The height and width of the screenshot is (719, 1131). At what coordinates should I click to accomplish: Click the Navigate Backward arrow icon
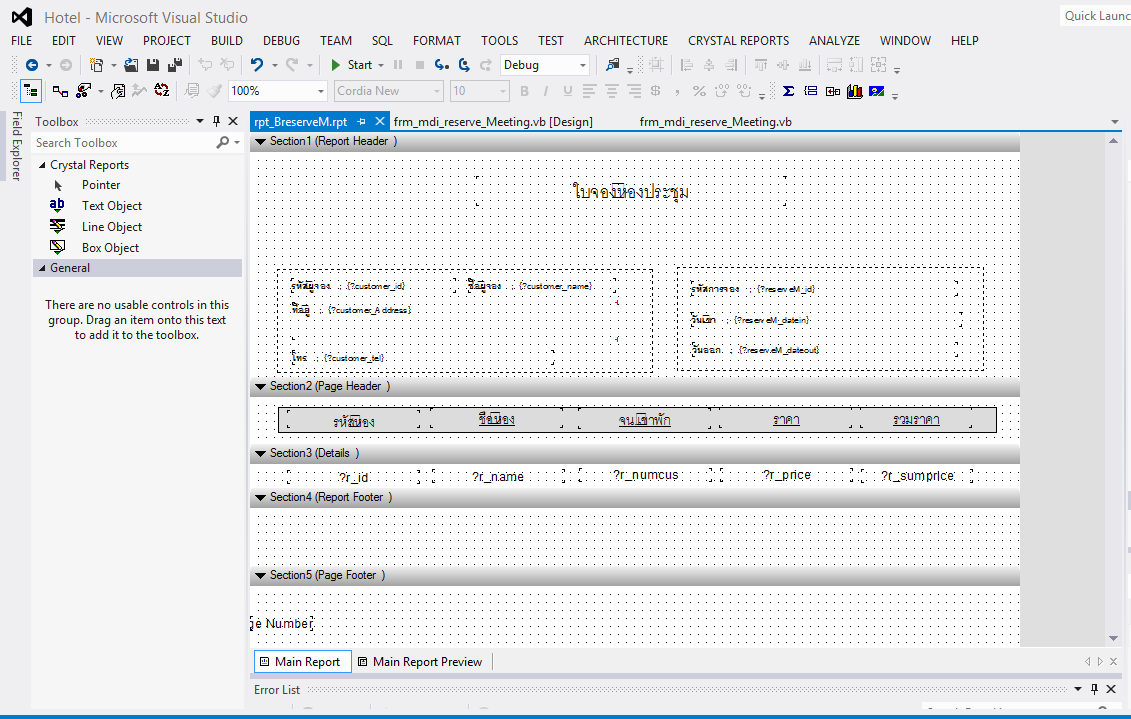(32, 65)
